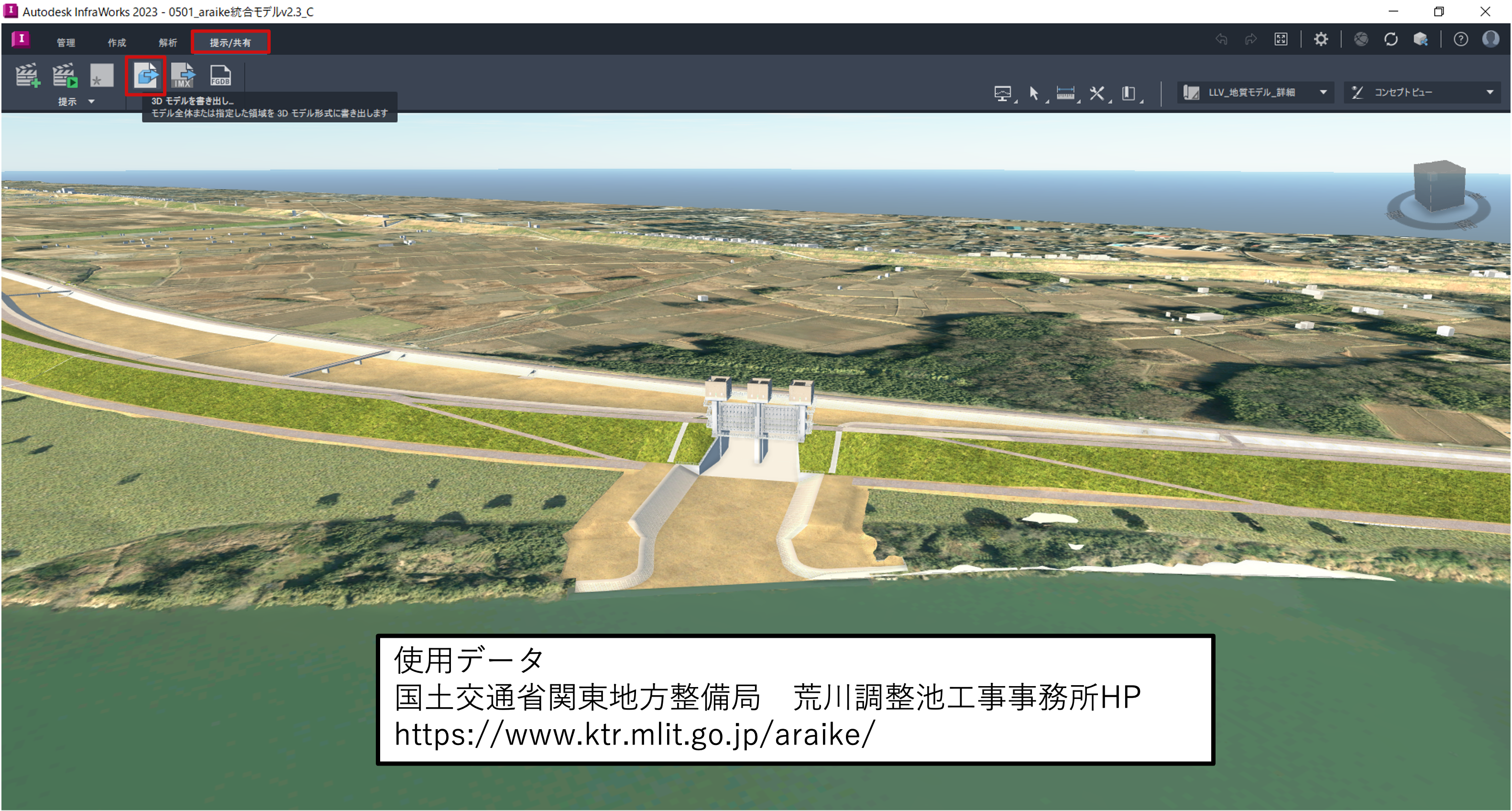
Task: Toggle full screen view icon
Action: click(1281, 39)
